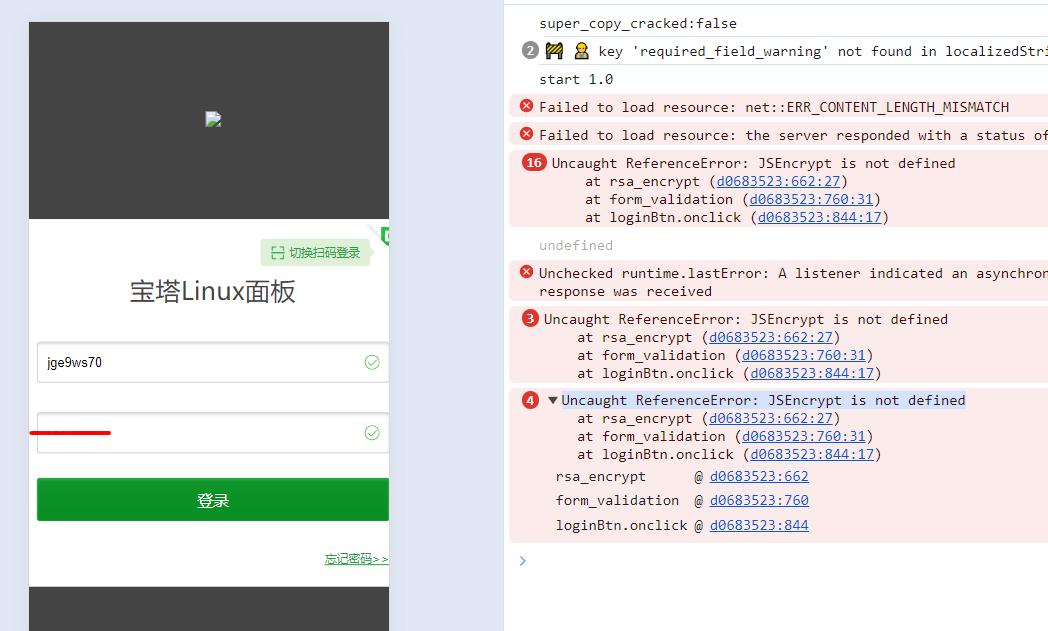Select the 'loginBtn.onclick @' stack trace entry
This screenshot has width=1048, height=631.
pos(630,525)
